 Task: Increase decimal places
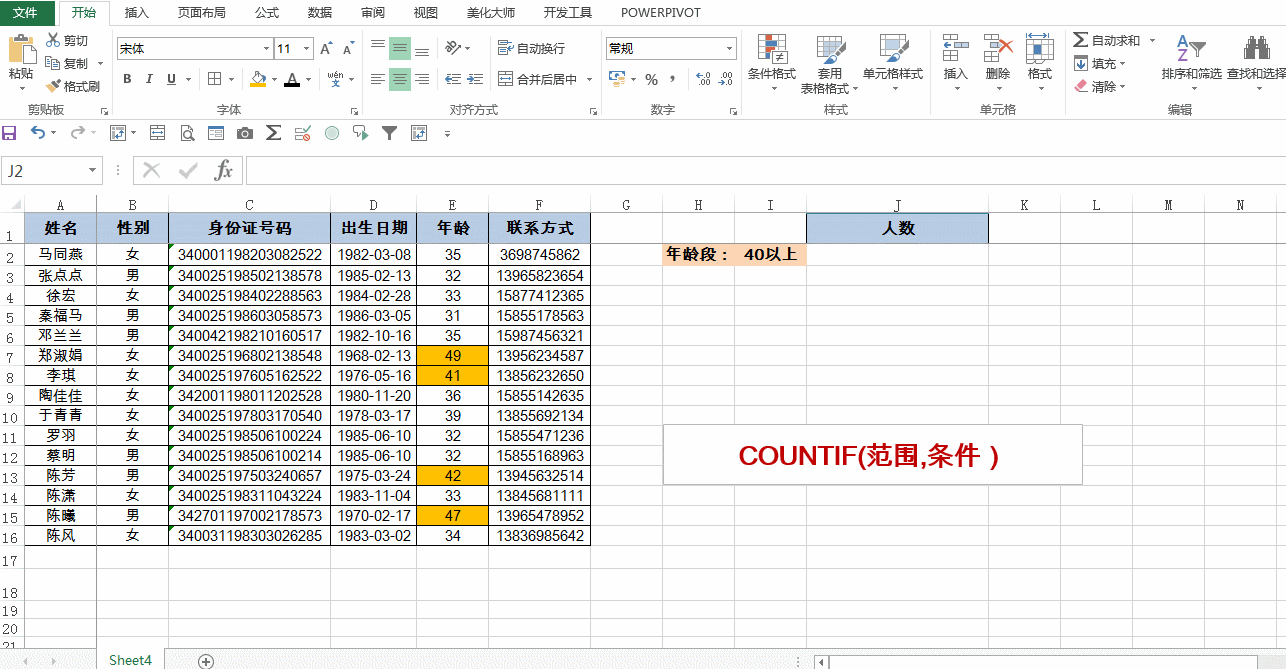coord(702,79)
